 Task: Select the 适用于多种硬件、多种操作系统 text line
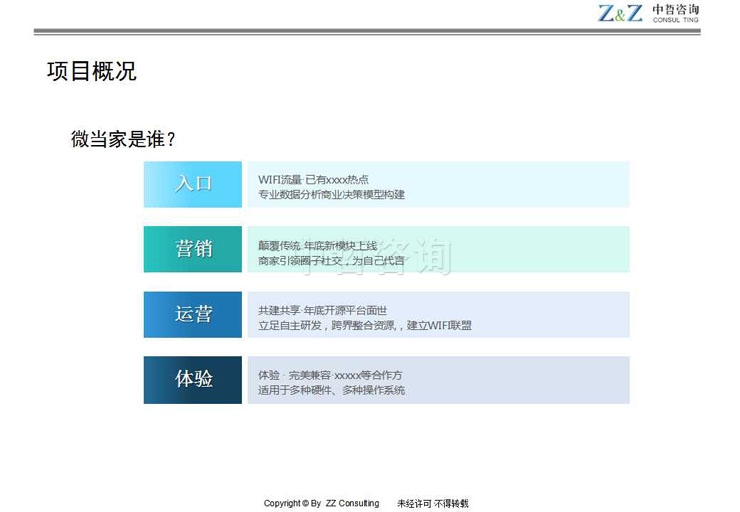click(331, 390)
